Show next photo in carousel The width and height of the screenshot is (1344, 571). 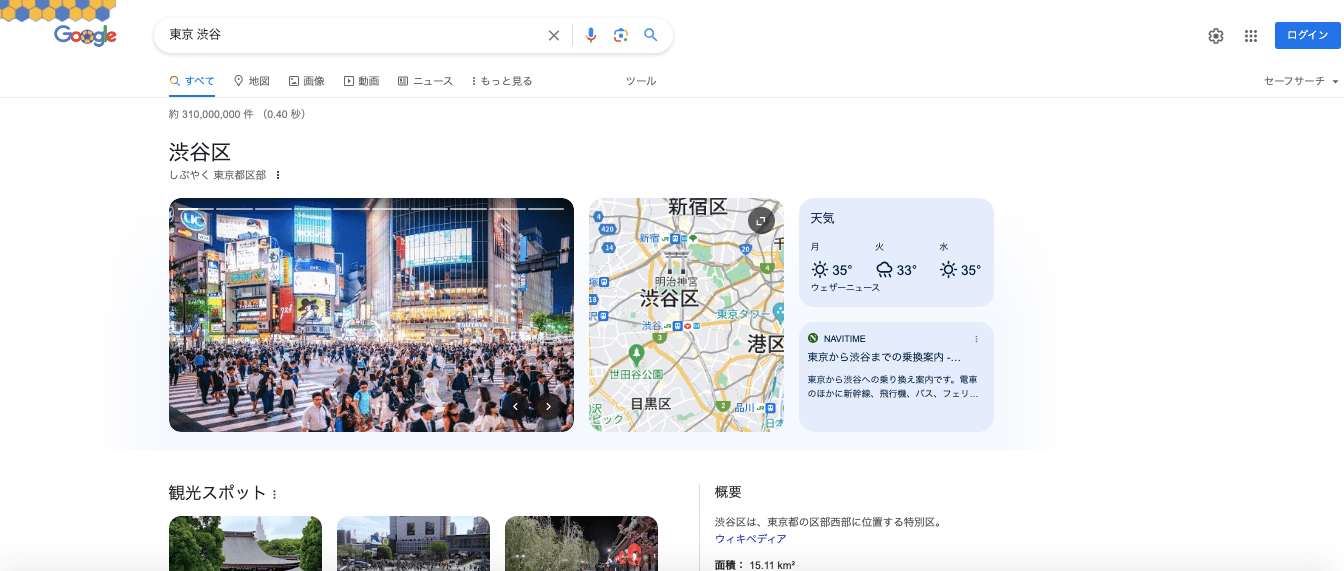pos(548,406)
